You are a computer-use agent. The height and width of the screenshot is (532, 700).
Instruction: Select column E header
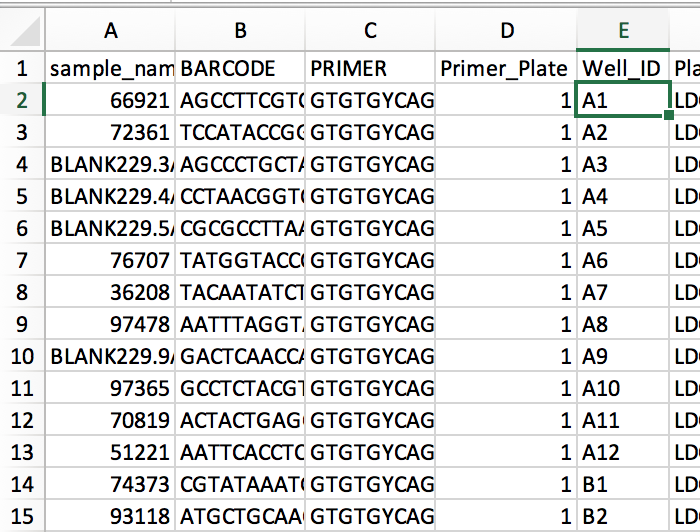point(623,30)
